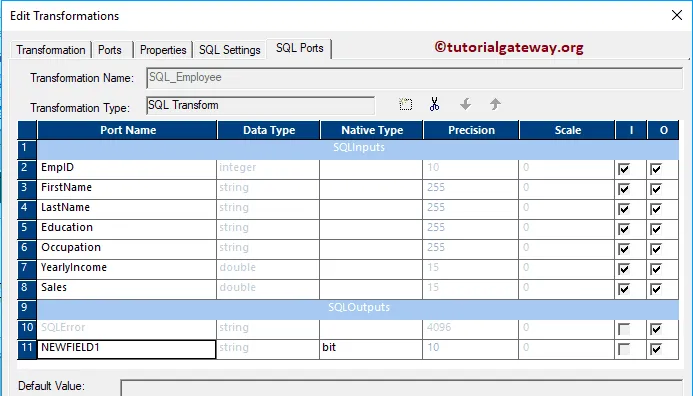
Task: Toggle the output checkbox for FirstName
Action: [656, 189]
